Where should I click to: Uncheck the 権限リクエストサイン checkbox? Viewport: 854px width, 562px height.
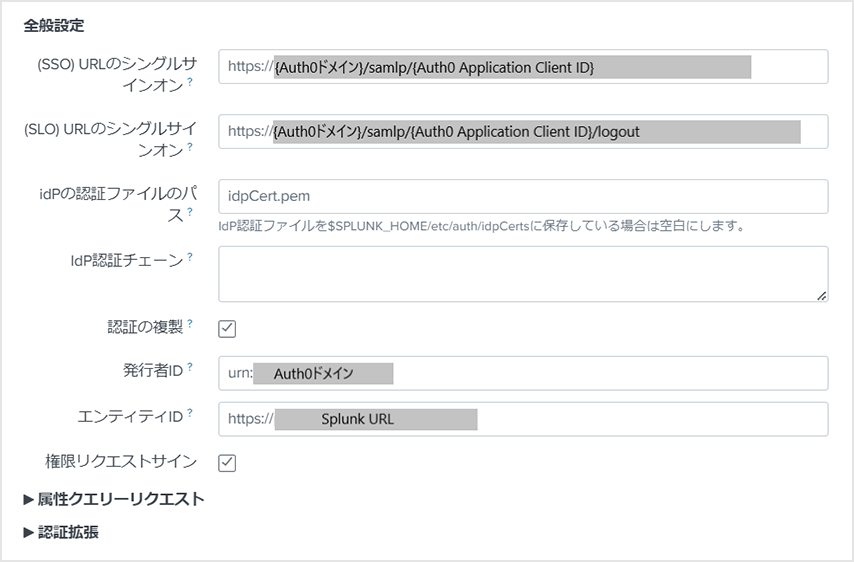[x=227, y=463]
